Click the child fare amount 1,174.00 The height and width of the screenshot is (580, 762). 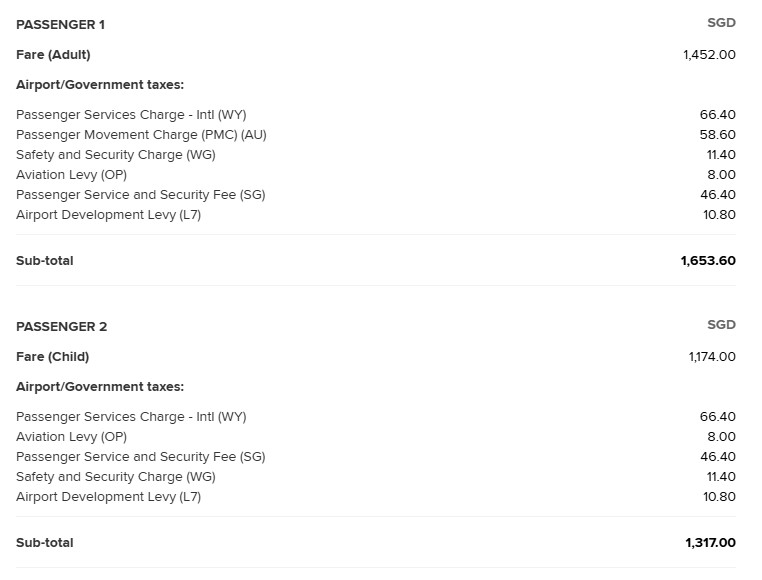pos(711,357)
